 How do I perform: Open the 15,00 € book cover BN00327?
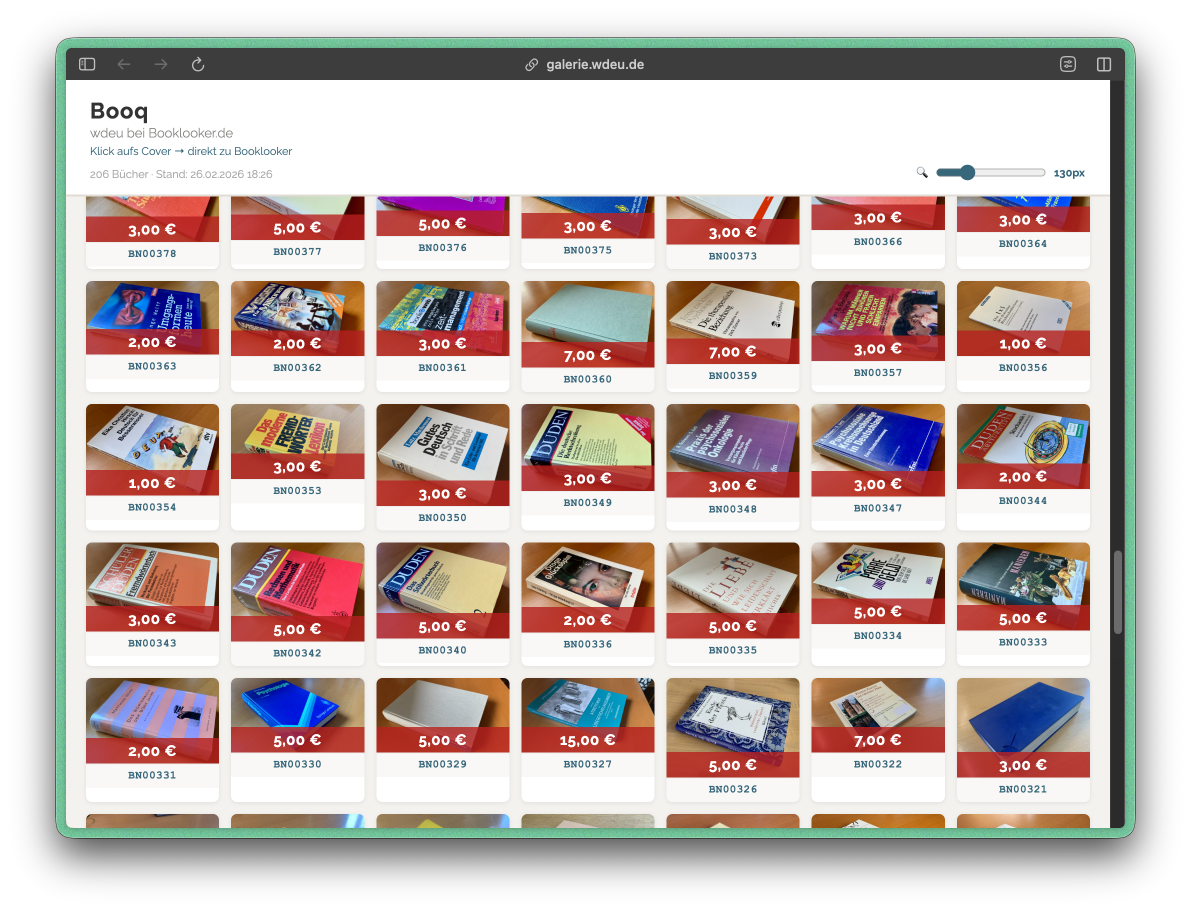click(x=587, y=715)
